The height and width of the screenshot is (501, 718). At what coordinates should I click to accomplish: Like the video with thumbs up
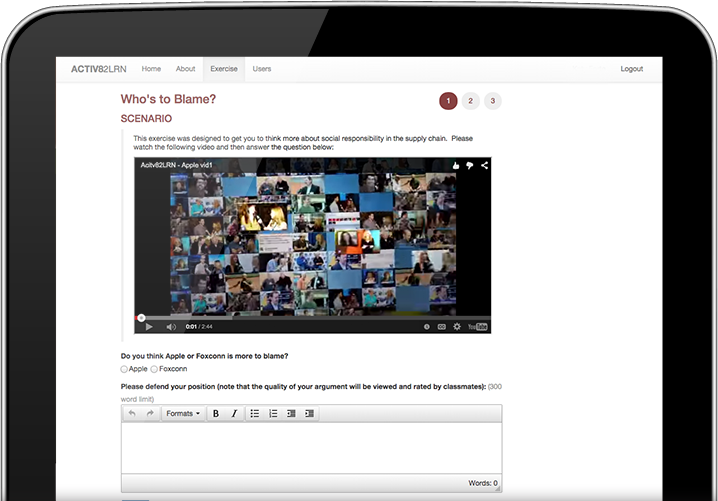tap(455, 165)
